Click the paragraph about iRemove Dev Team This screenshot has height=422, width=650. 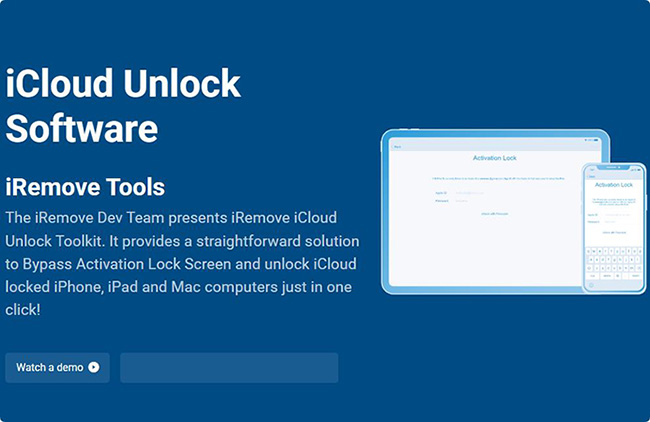pyautogui.click(x=182, y=264)
